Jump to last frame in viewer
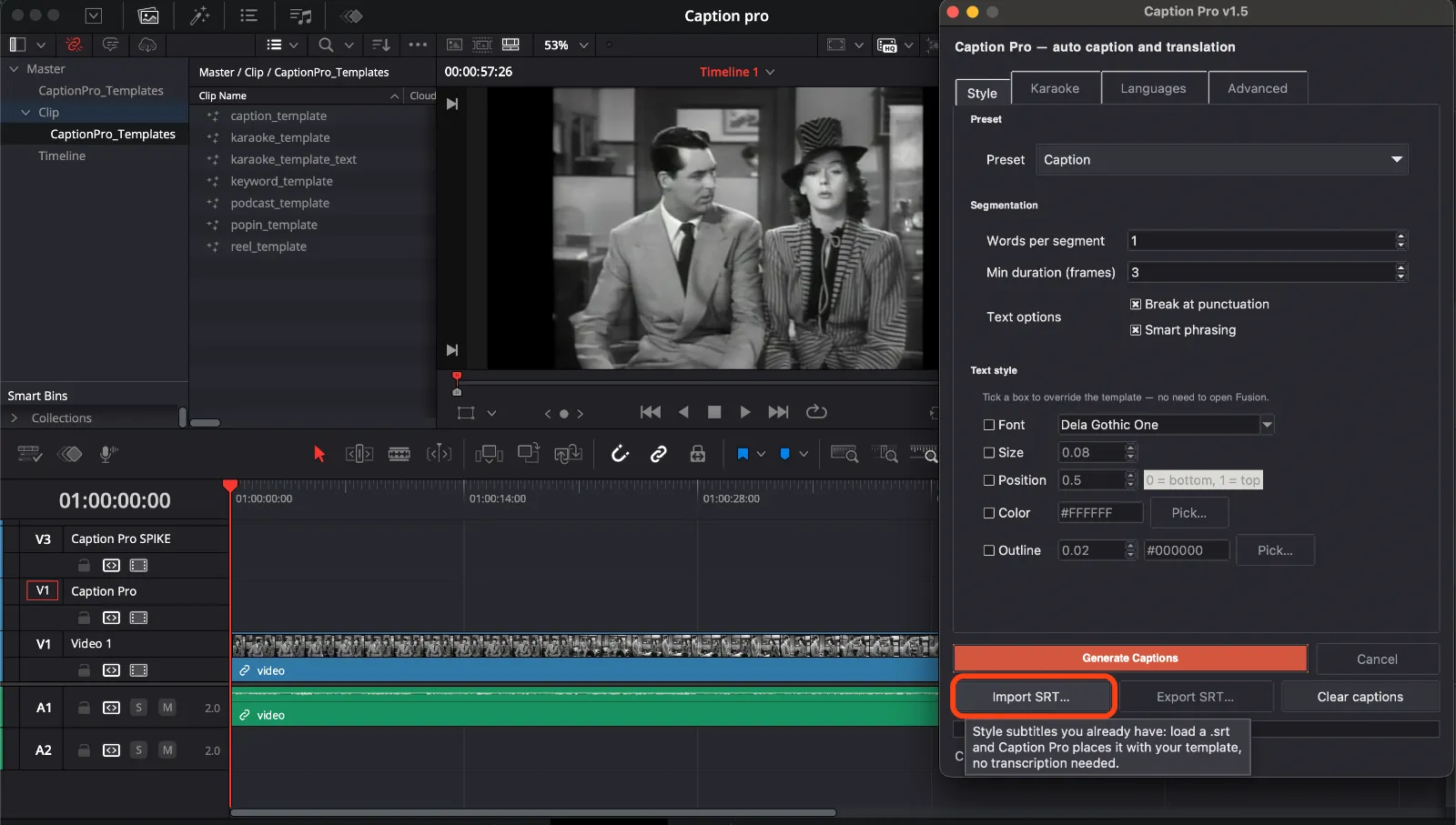This screenshot has width=1456, height=825. (x=778, y=412)
